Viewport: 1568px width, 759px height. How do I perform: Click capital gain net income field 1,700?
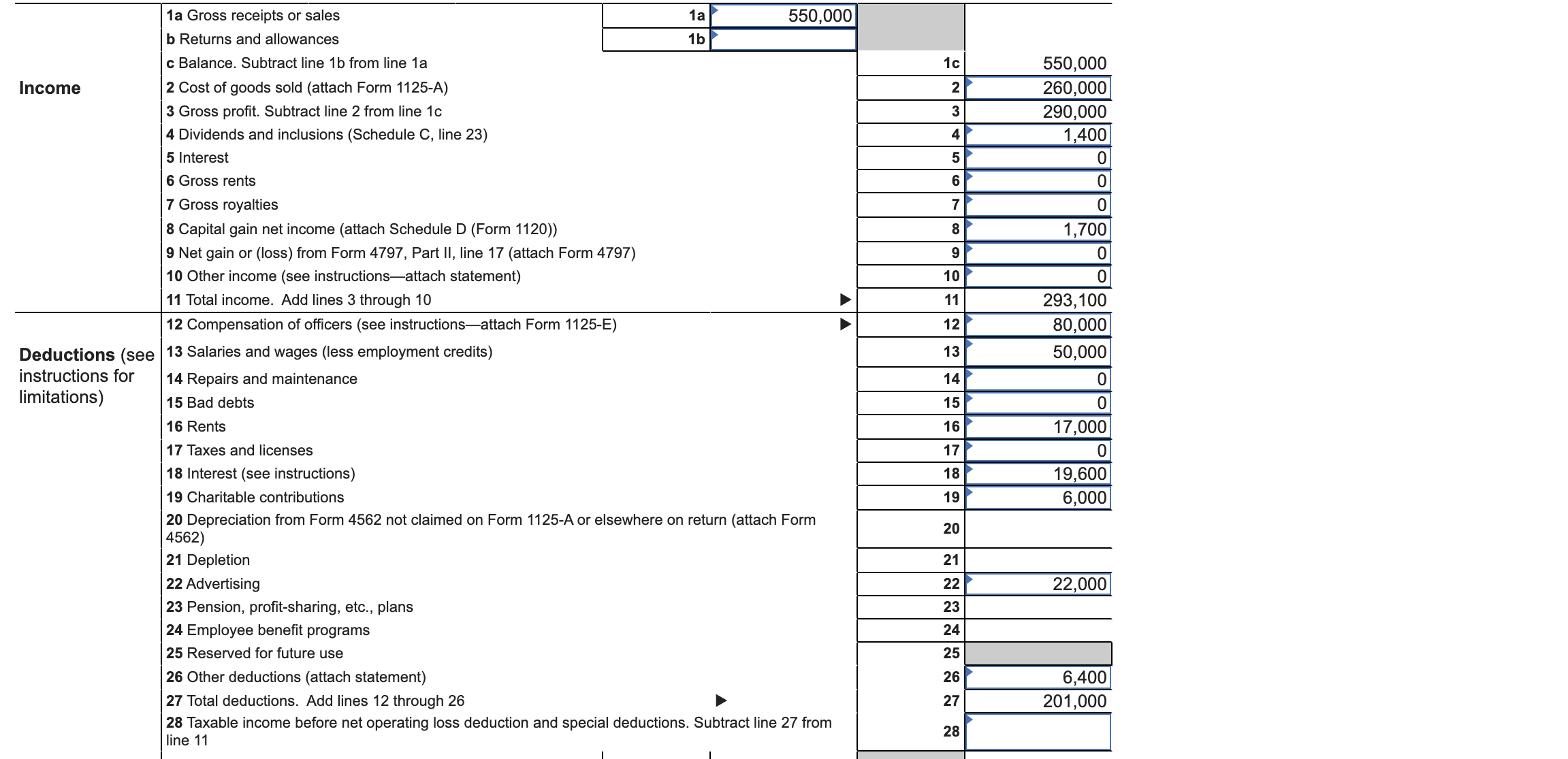1038,229
